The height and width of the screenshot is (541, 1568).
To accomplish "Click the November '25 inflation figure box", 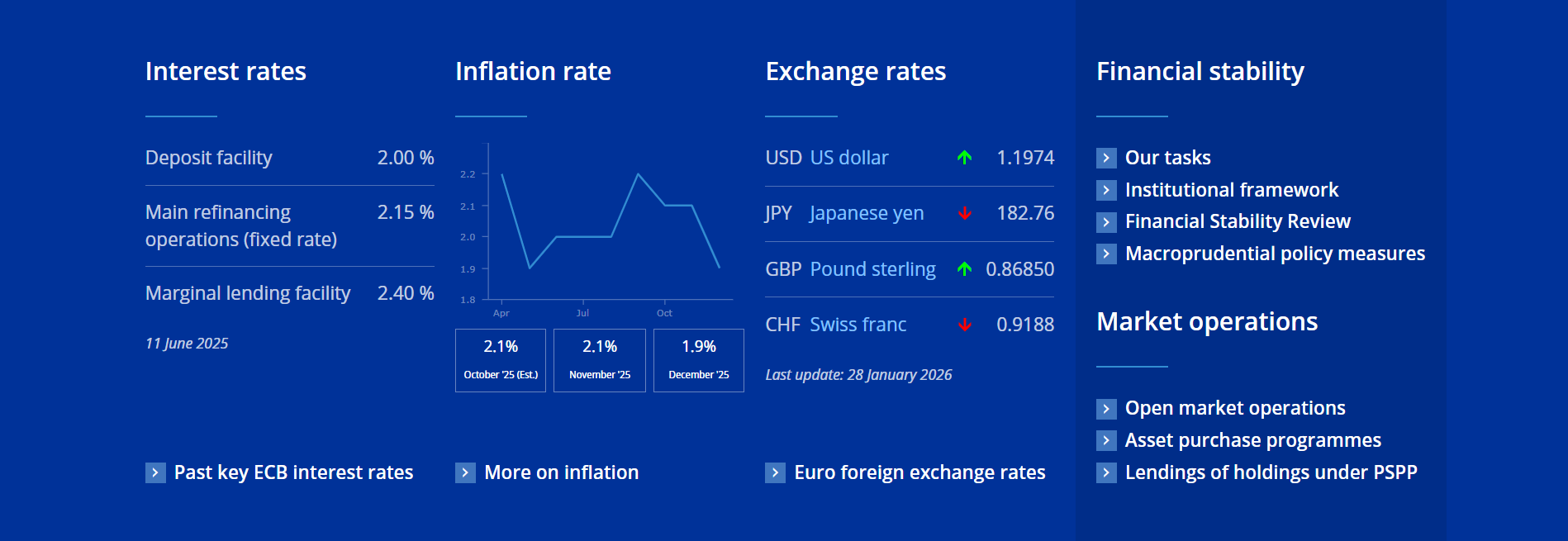I will (x=600, y=360).
